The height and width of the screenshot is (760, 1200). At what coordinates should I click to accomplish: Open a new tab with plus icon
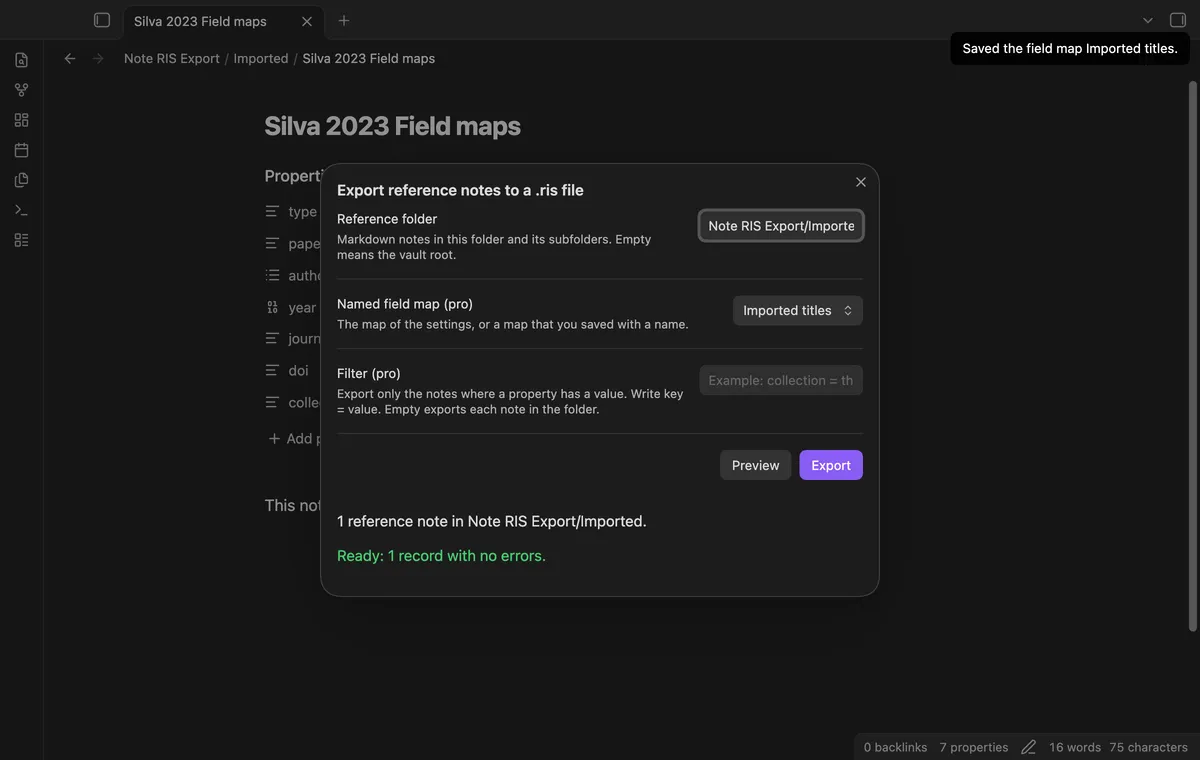[x=344, y=20]
